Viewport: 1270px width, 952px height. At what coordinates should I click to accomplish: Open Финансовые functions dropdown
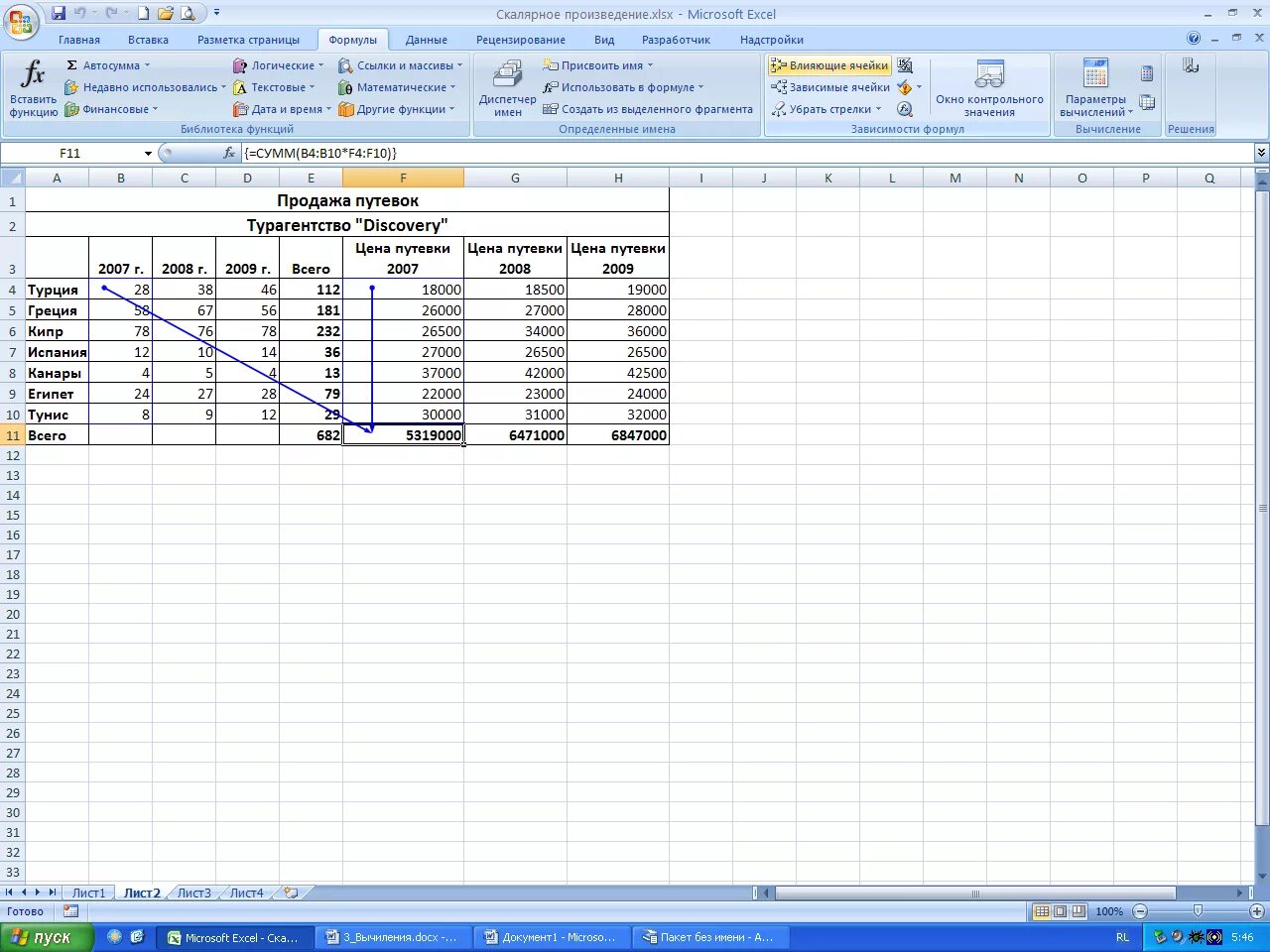pos(111,109)
